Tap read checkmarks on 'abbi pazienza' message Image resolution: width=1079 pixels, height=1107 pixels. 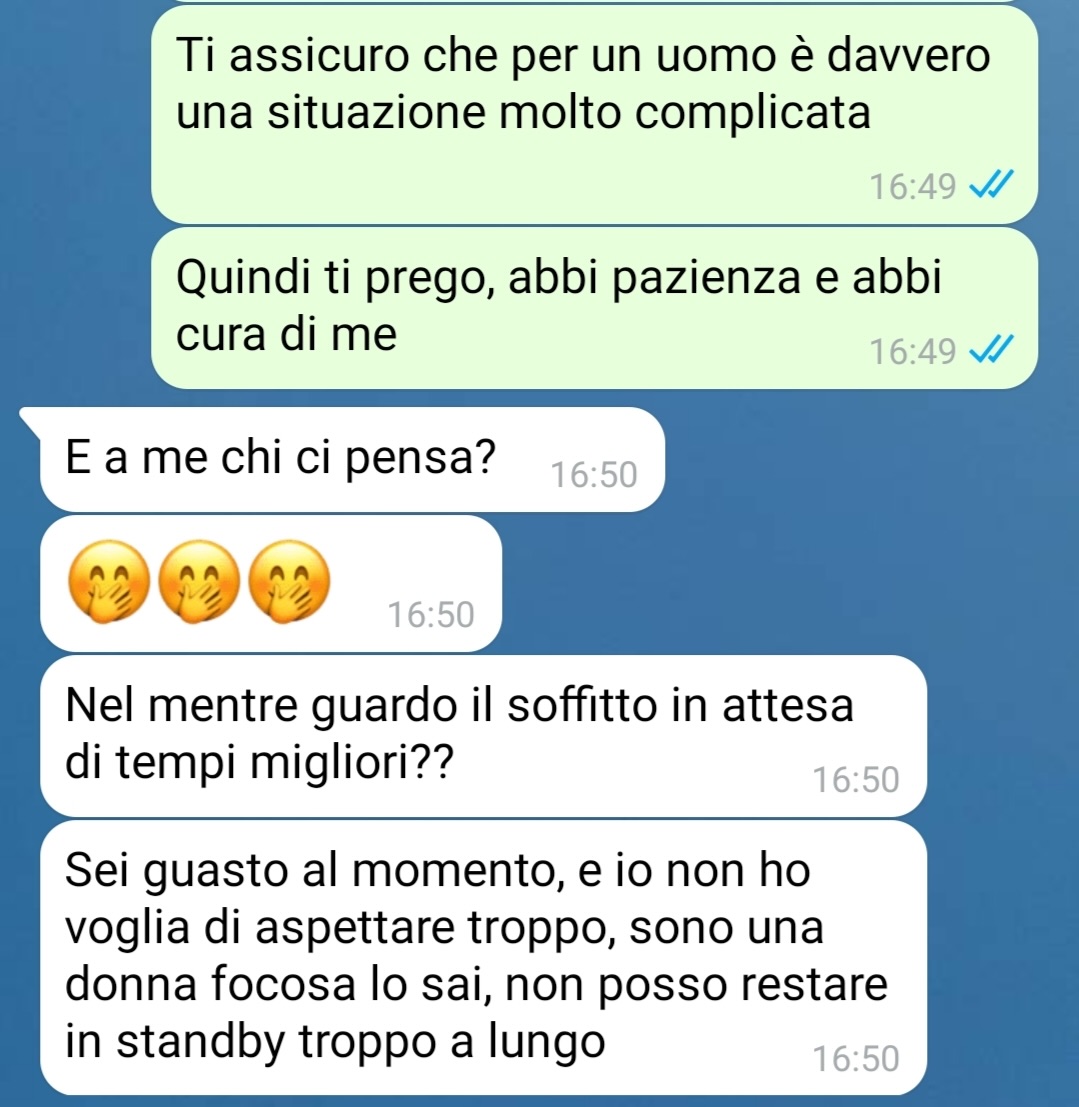coord(991,350)
